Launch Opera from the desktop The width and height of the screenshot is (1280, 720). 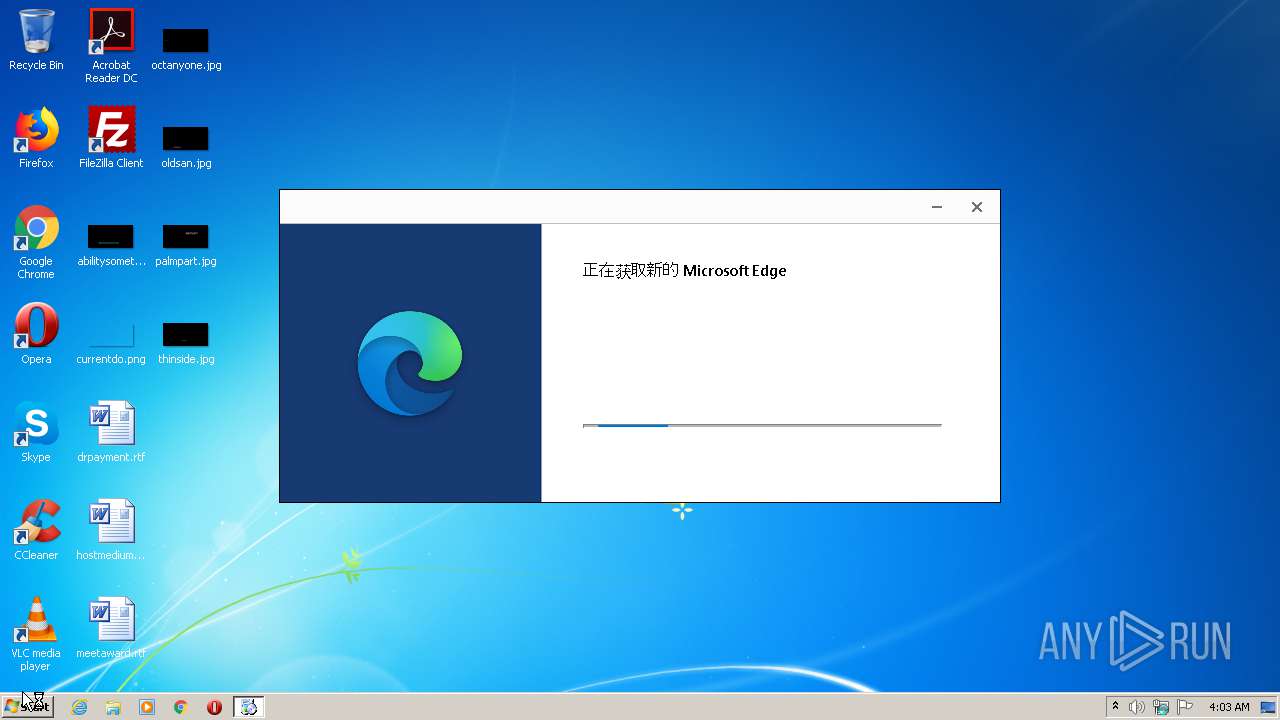point(36,334)
